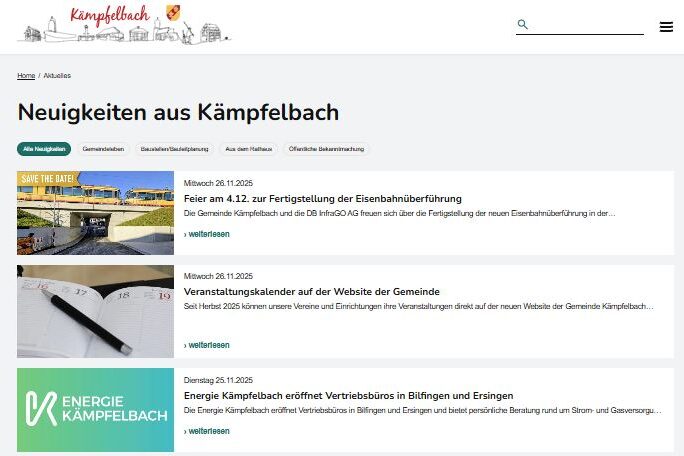This screenshot has width=684, height=456.
Task: Filter by Gemeindeleben
Action: tap(103, 149)
